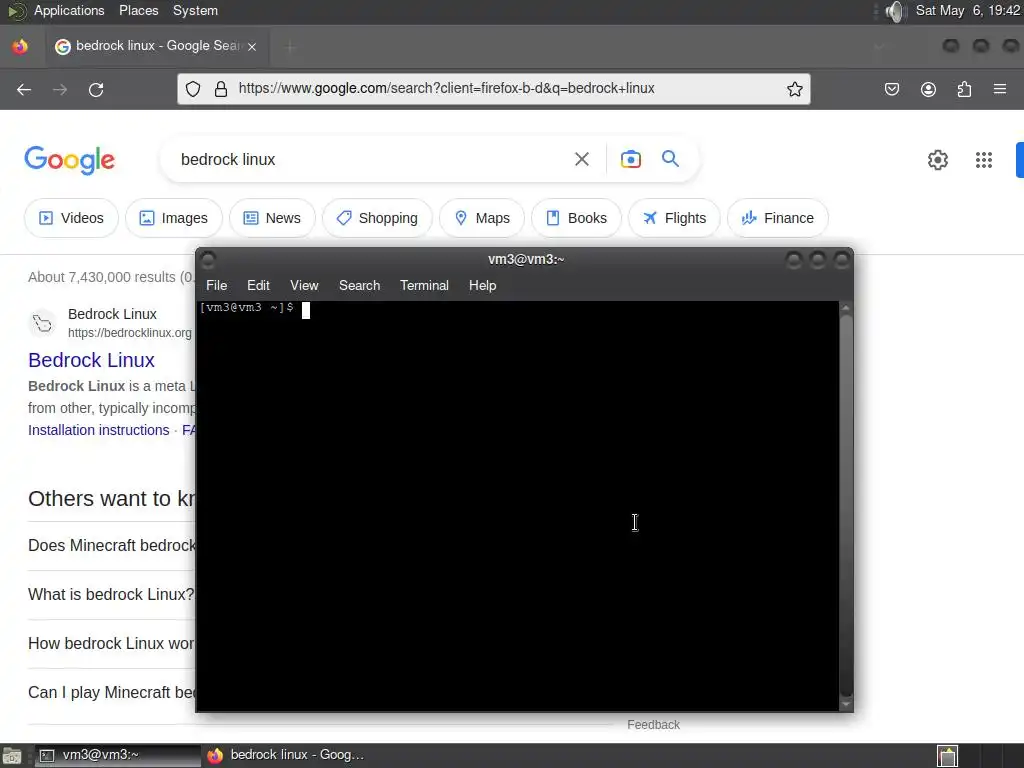
Task: Click the workspace switcher icon bottom right
Action: [x=948, y=756]
